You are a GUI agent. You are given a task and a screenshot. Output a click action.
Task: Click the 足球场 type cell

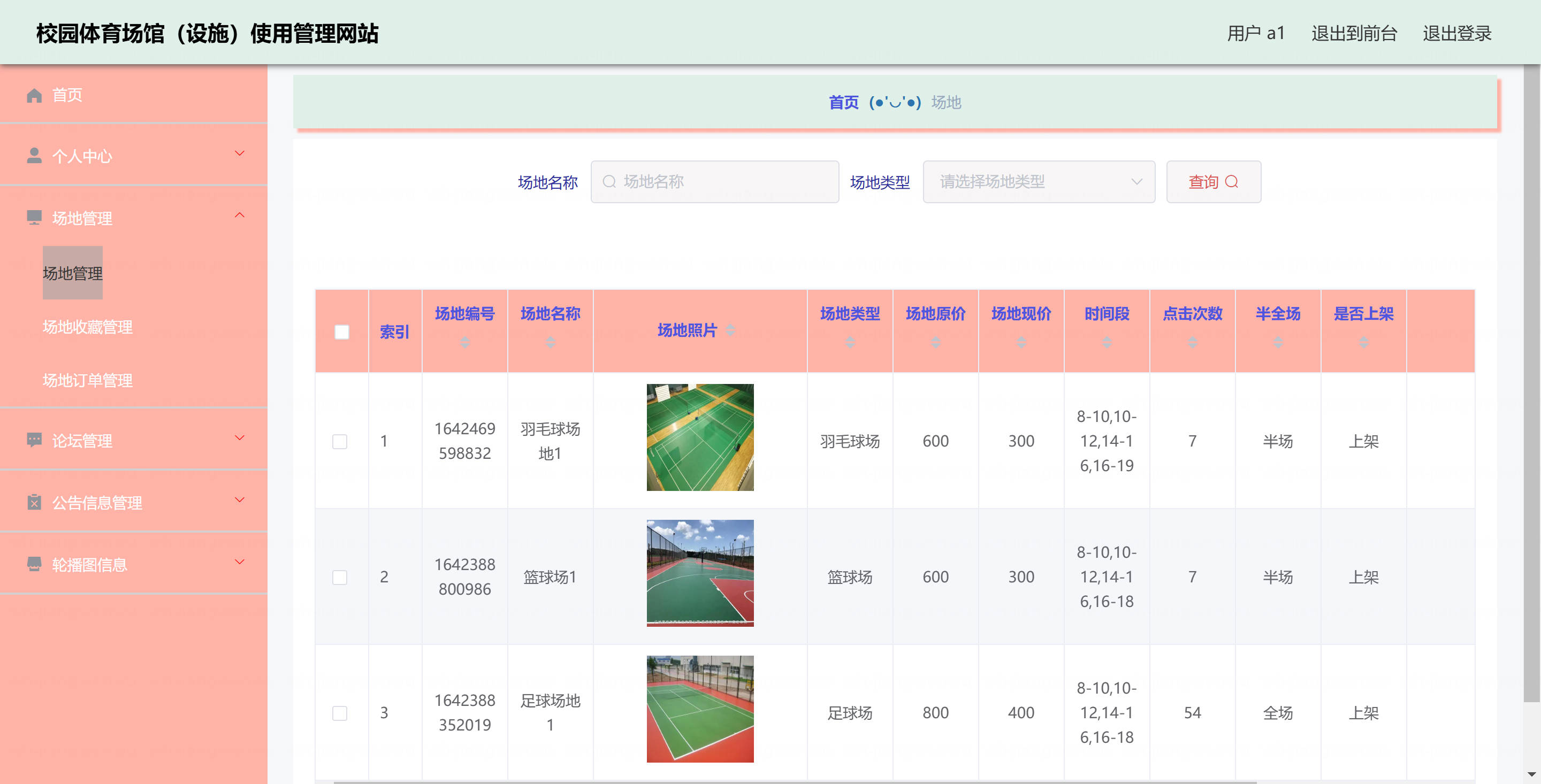(850, 713)
